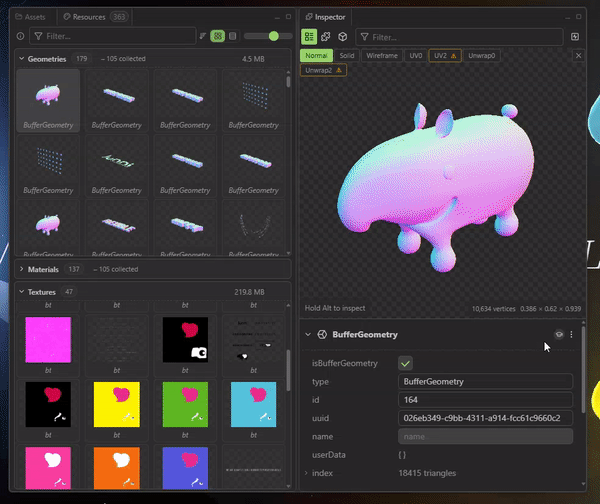
Task: Open the info icon beside the resources filter
Action: tap(20, 36)
